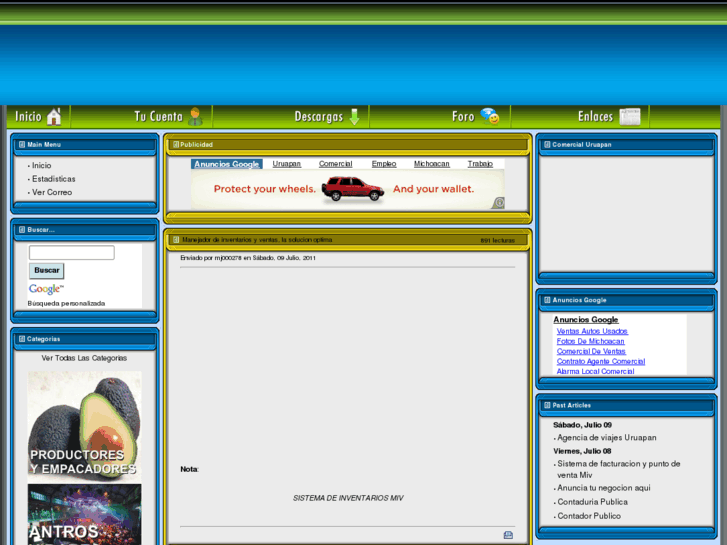Image resolution: width=727 pixels, height=545 pixels.
Task: Select Ver Correo in the Main Menu
Action: point(52,192)
